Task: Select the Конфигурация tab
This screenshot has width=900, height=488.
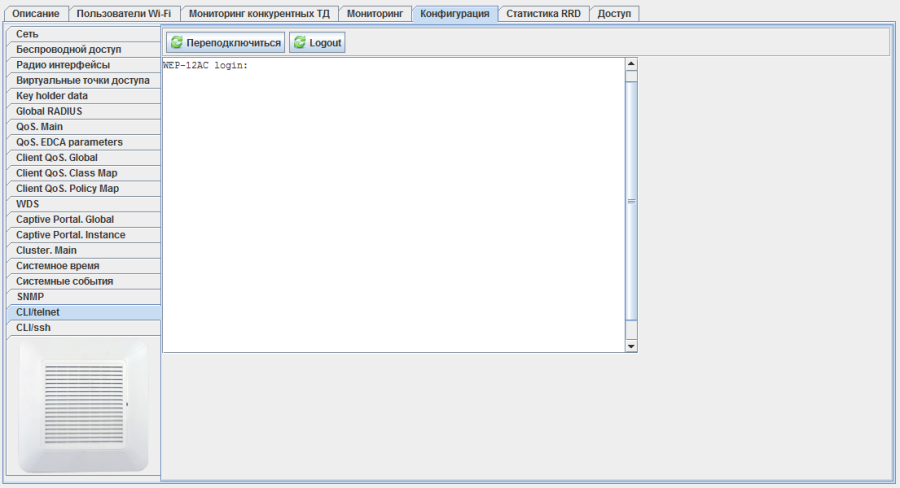Action: 455,13
